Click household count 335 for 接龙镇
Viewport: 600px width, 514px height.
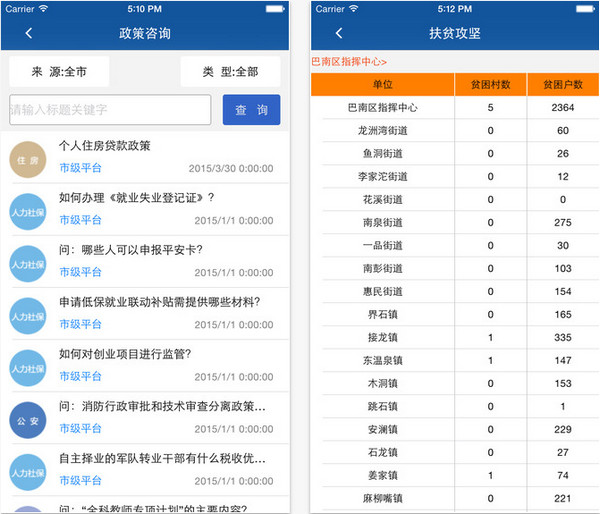pyautogui.click(x=562, y=337)
